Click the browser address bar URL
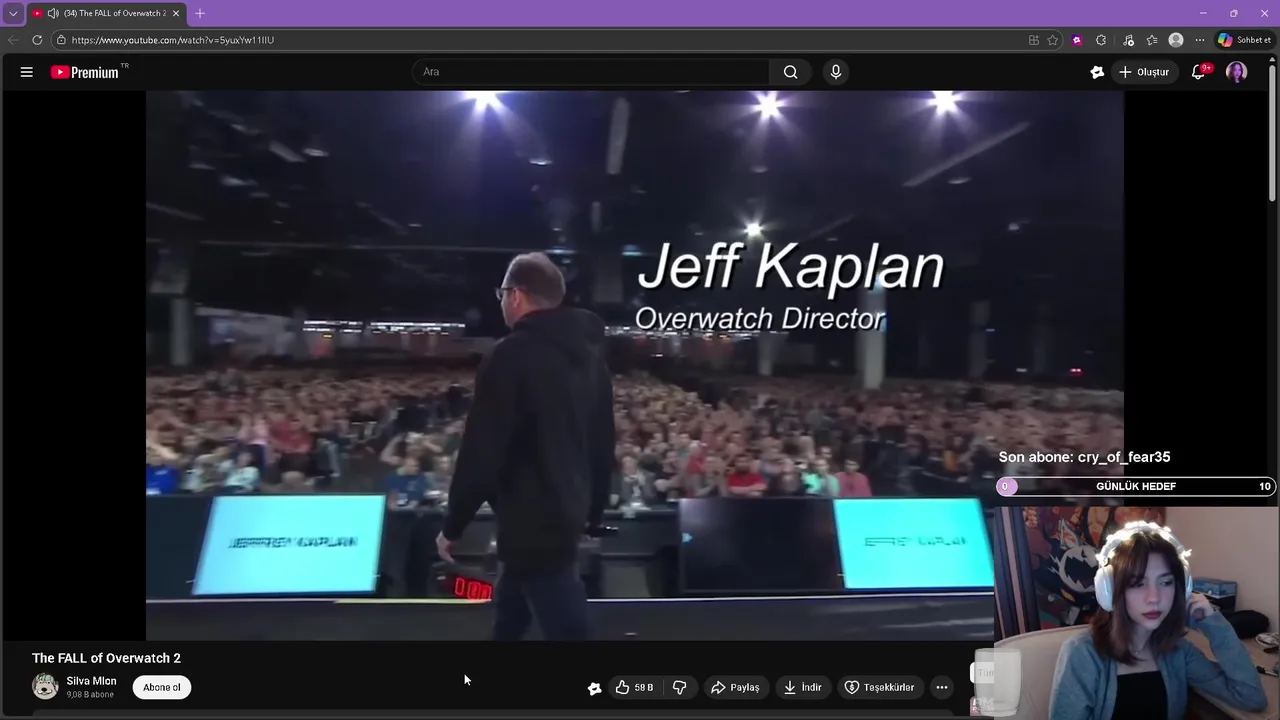 coord(173,40)
